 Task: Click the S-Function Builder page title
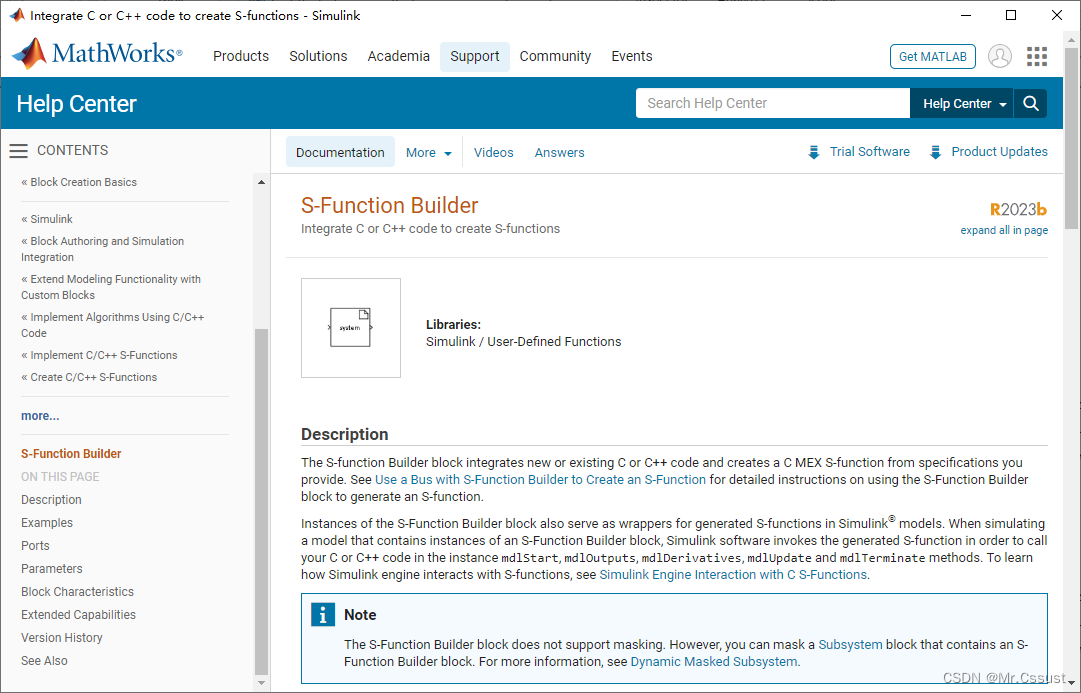tap(390, 205)
